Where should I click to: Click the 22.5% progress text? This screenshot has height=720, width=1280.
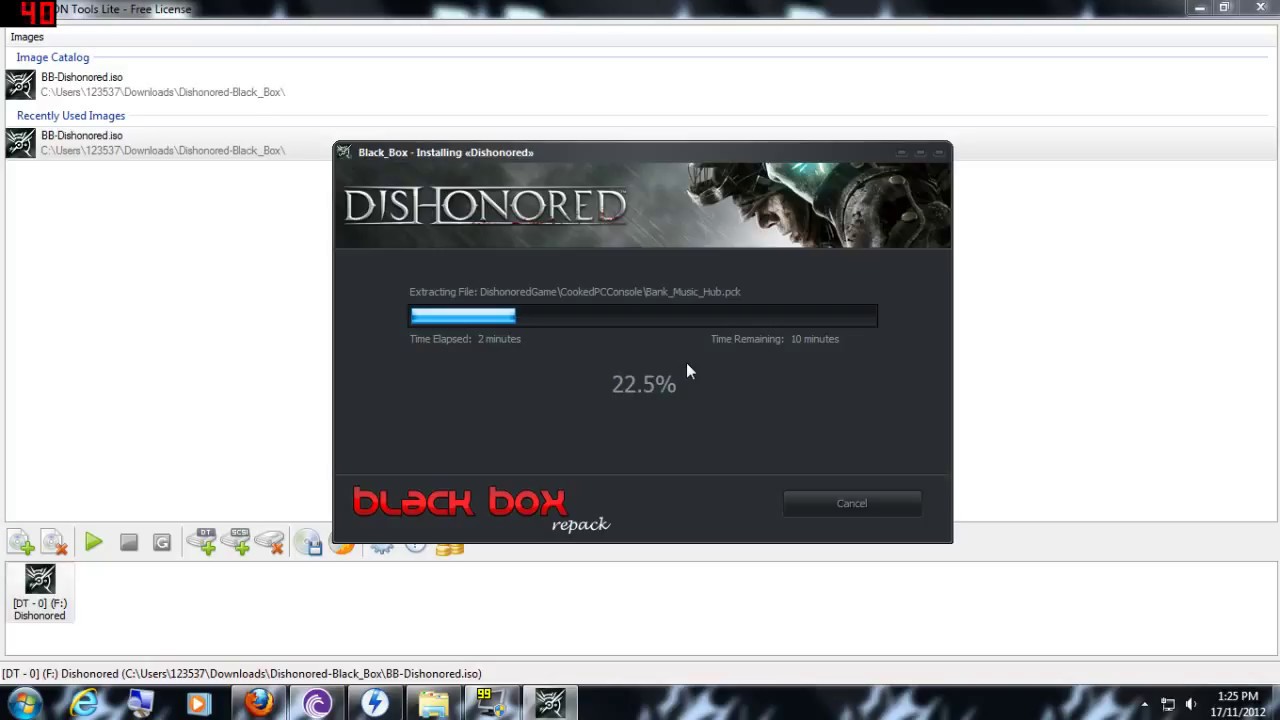click(644, 384)
